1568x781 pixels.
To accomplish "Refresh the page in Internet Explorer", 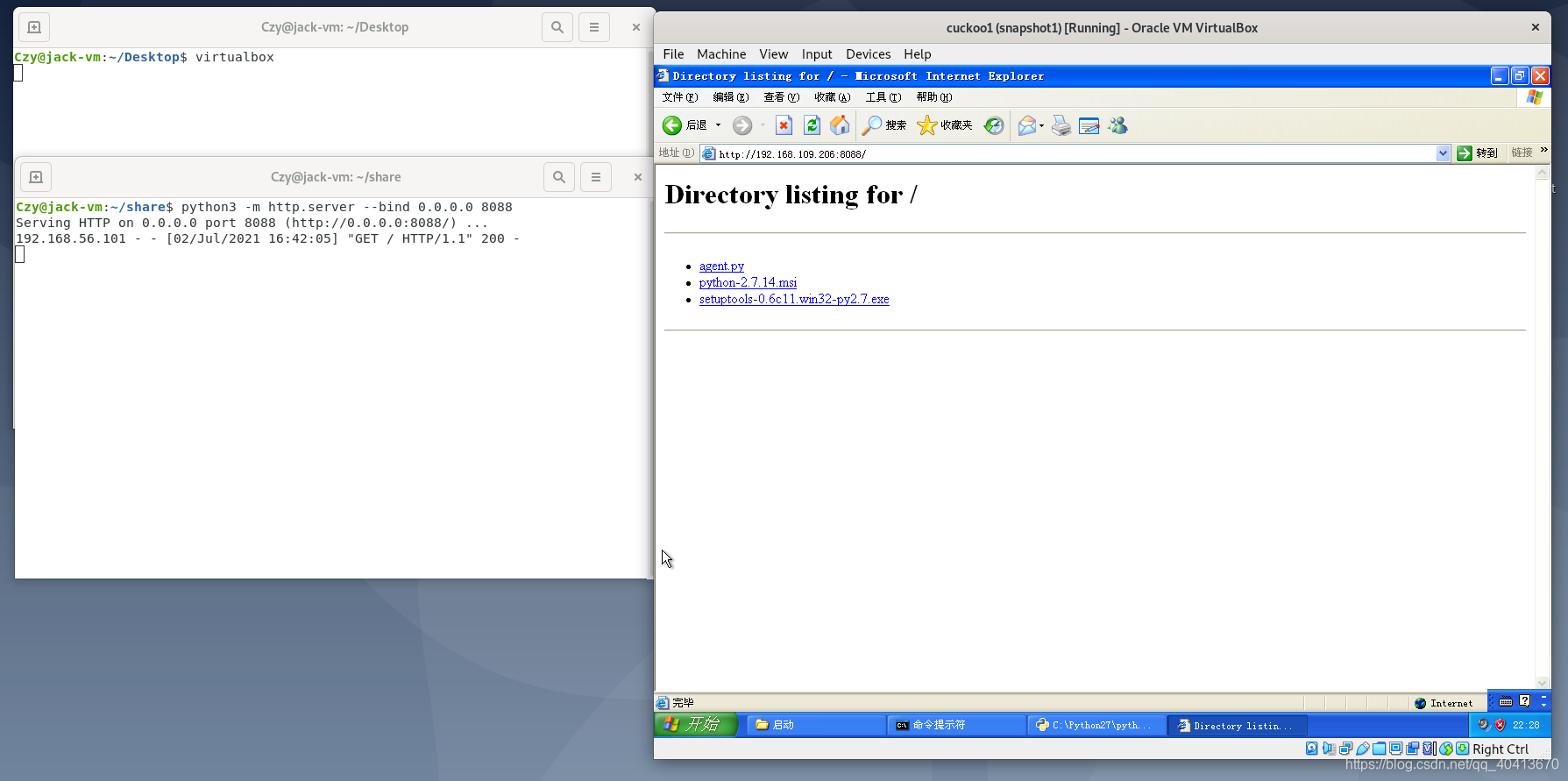I will click(x=812, y=125).
